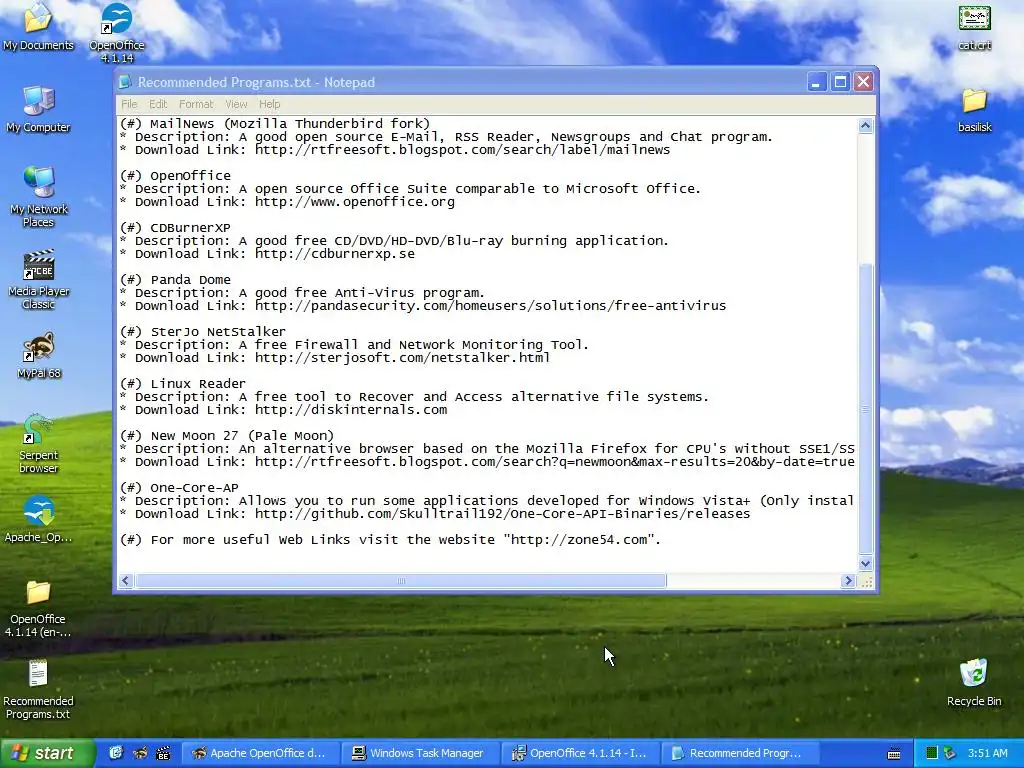Screen dimensions: 1024x768
Task: Open Notepad File menu
Action: point(129,104)
